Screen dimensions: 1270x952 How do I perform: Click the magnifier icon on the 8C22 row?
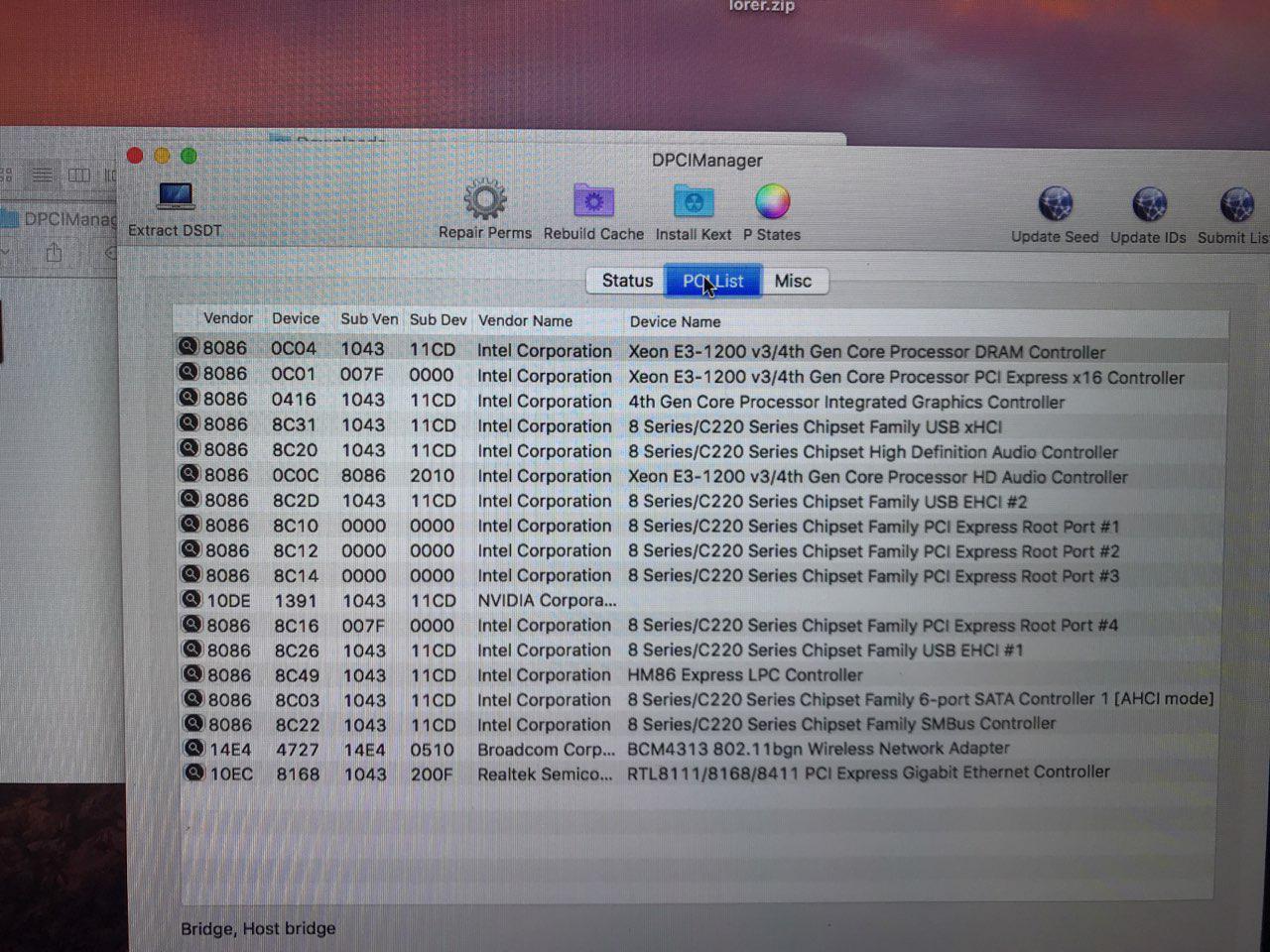(x=193, y=723)
